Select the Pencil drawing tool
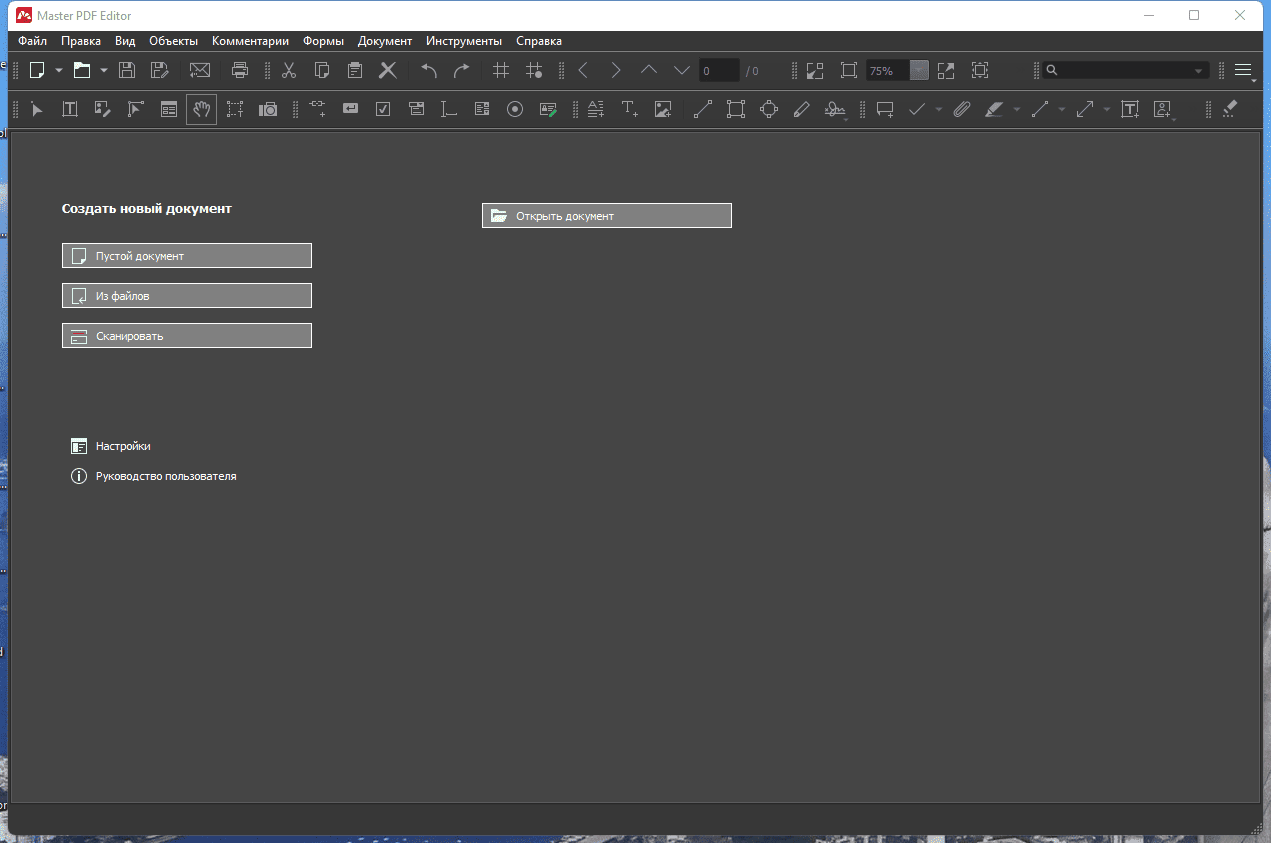The image size is (1271, 843). (801, 109)
